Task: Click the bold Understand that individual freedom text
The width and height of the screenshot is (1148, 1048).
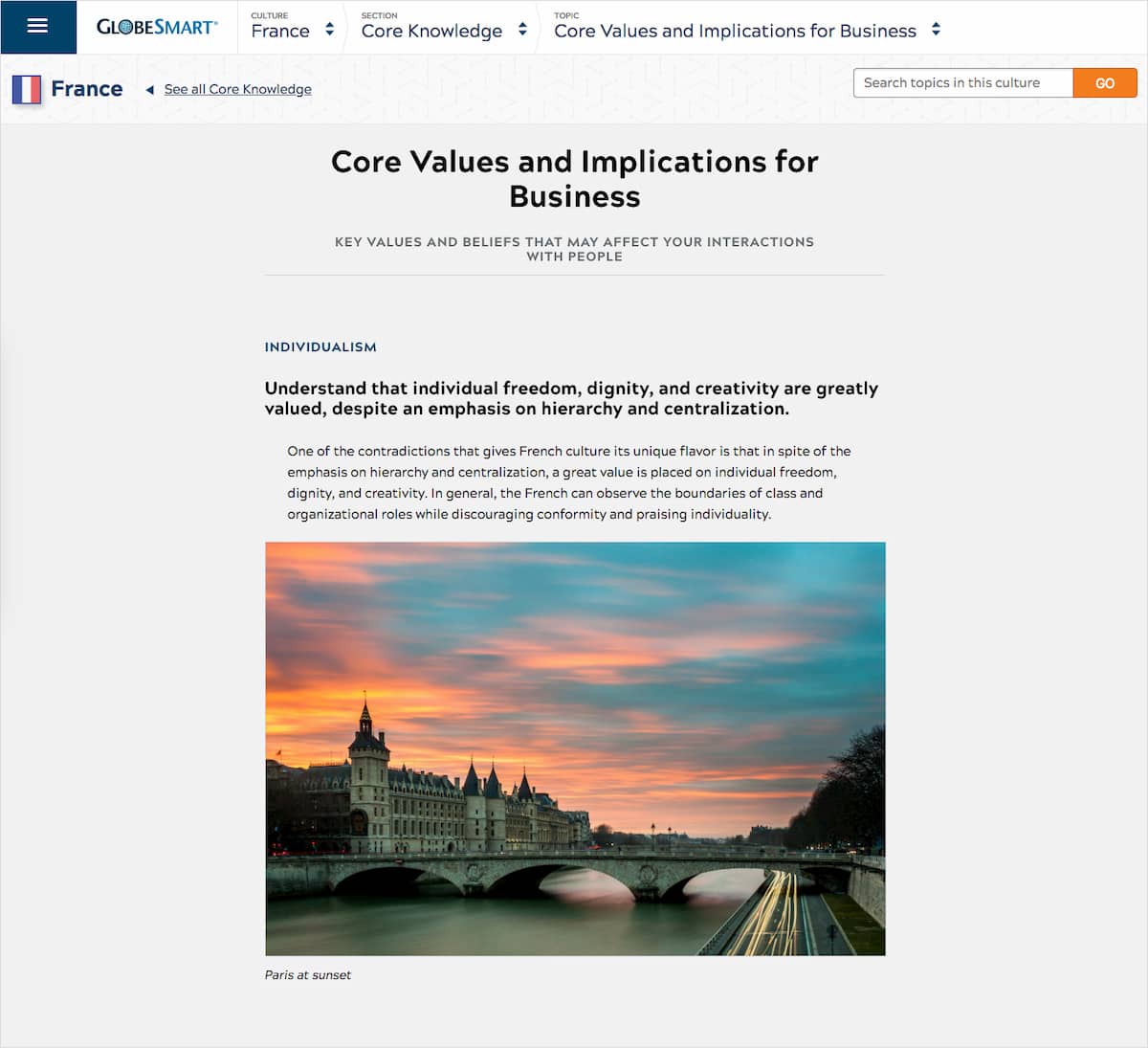Action: point(571,398)
